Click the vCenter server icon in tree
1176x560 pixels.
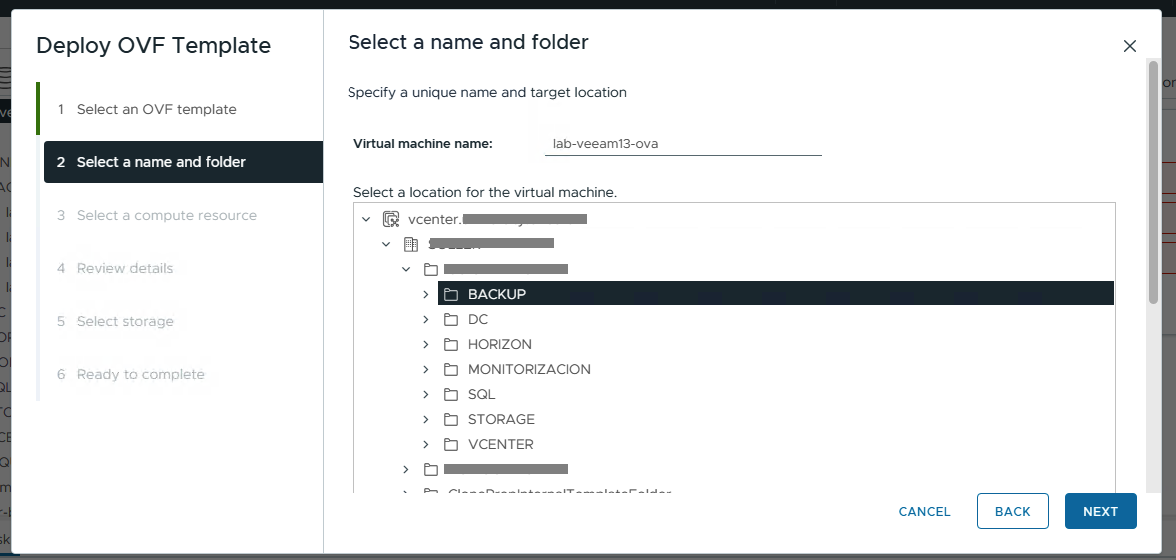(x=391, y=219)
